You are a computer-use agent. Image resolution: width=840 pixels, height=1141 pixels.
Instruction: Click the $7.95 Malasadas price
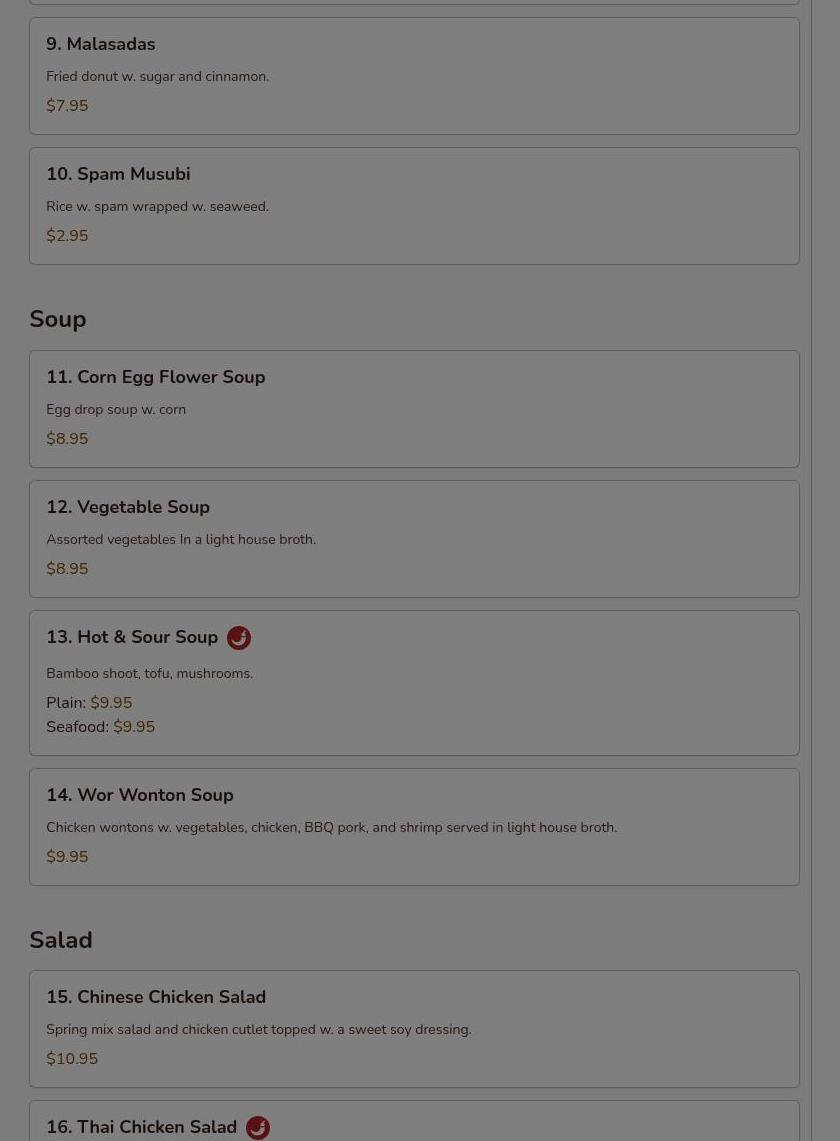click(x=67, y=106)
